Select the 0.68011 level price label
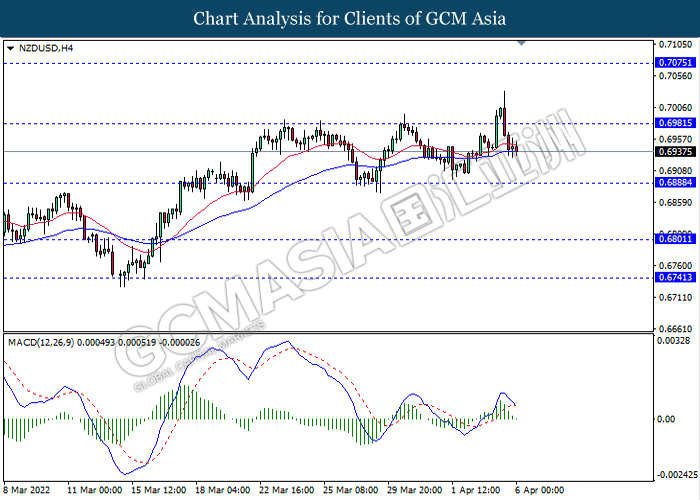The image size is (700, 500). (x=675, y=239)
